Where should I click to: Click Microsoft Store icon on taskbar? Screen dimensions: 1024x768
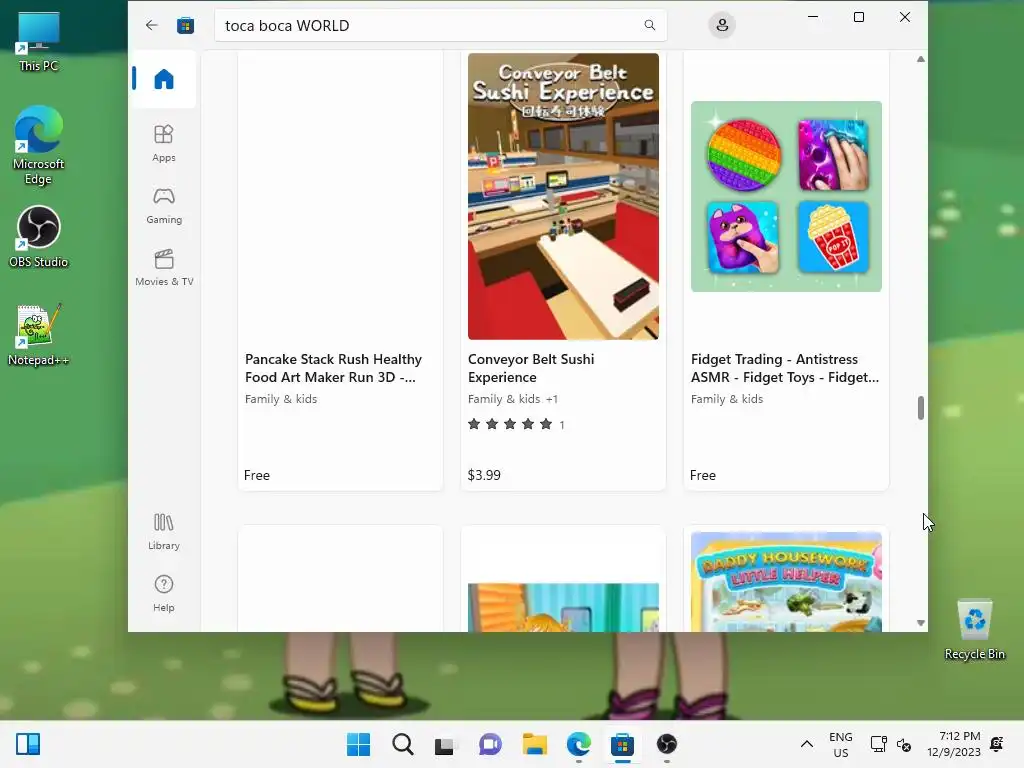coord(622,744)
